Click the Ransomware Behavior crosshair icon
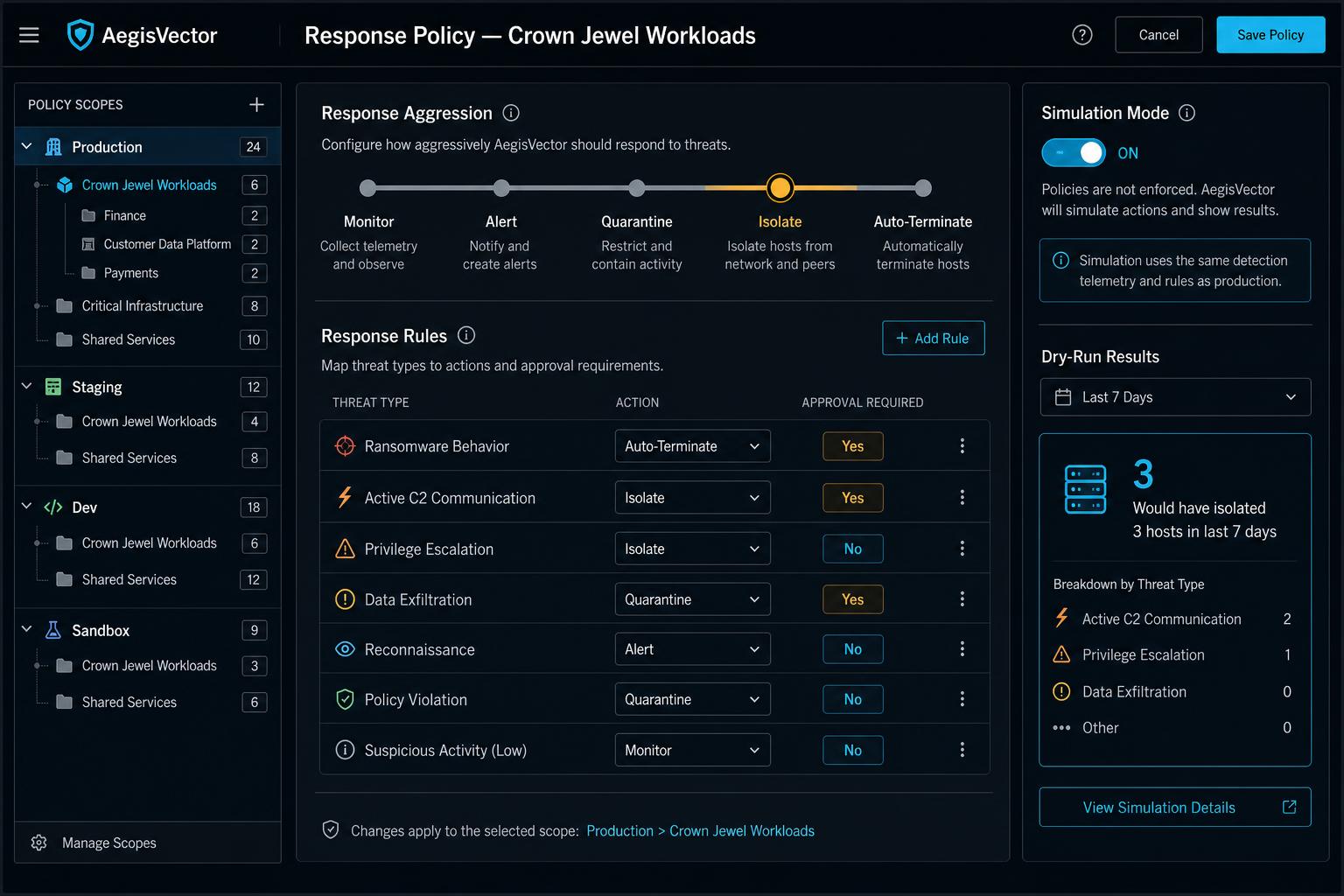 click(345, 446)
